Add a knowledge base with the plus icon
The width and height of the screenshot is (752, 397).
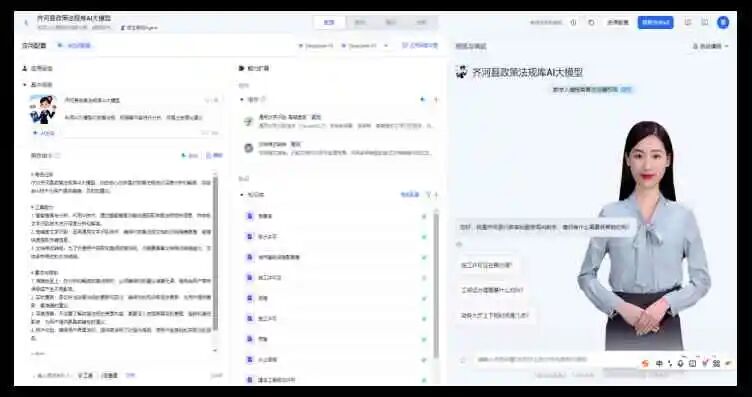[x=436, y=195]
